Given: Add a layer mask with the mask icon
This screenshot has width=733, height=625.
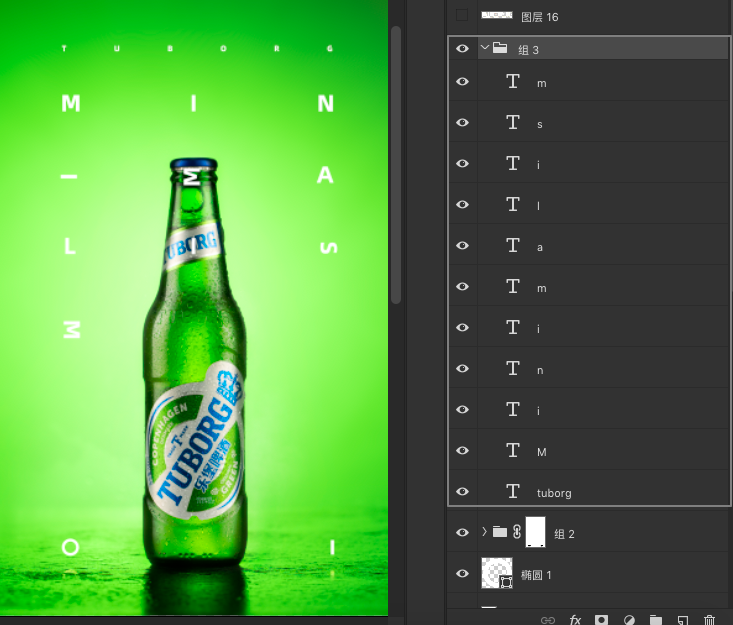Looking at the screenshot, I should pos(602,620).
